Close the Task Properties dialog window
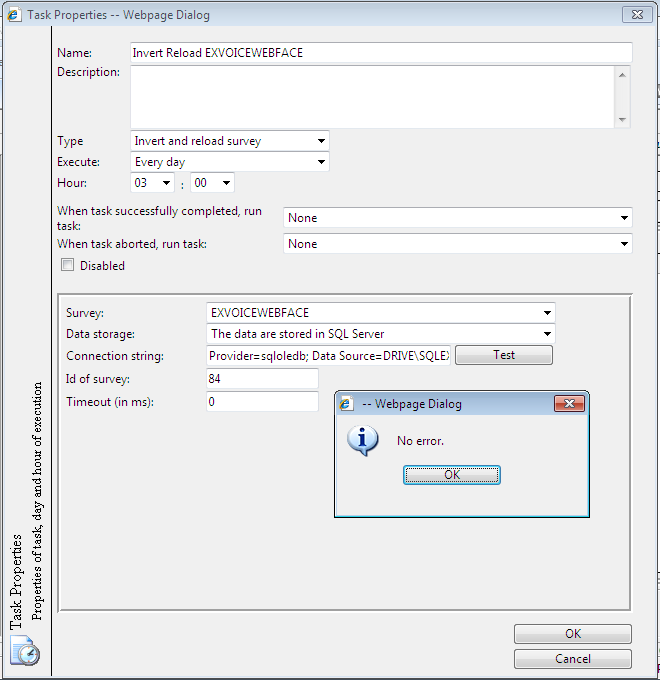 tap(636, 15)
